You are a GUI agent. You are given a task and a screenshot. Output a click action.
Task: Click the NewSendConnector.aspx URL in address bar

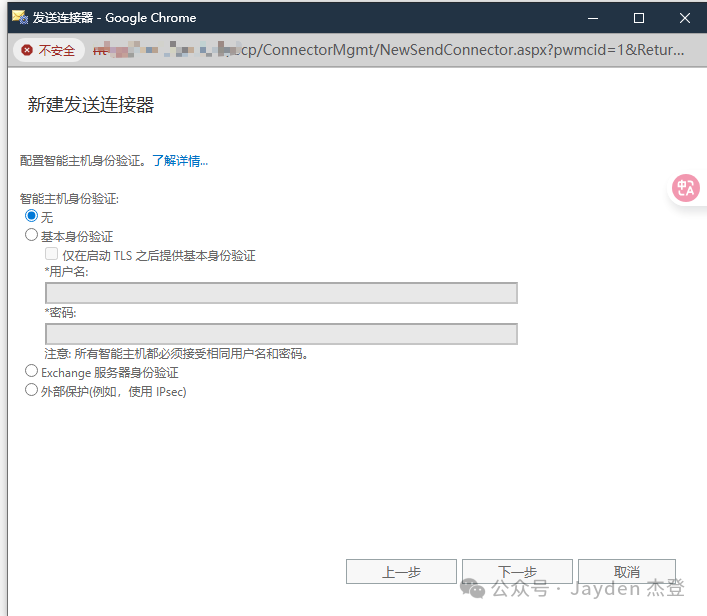coord(460,50)
